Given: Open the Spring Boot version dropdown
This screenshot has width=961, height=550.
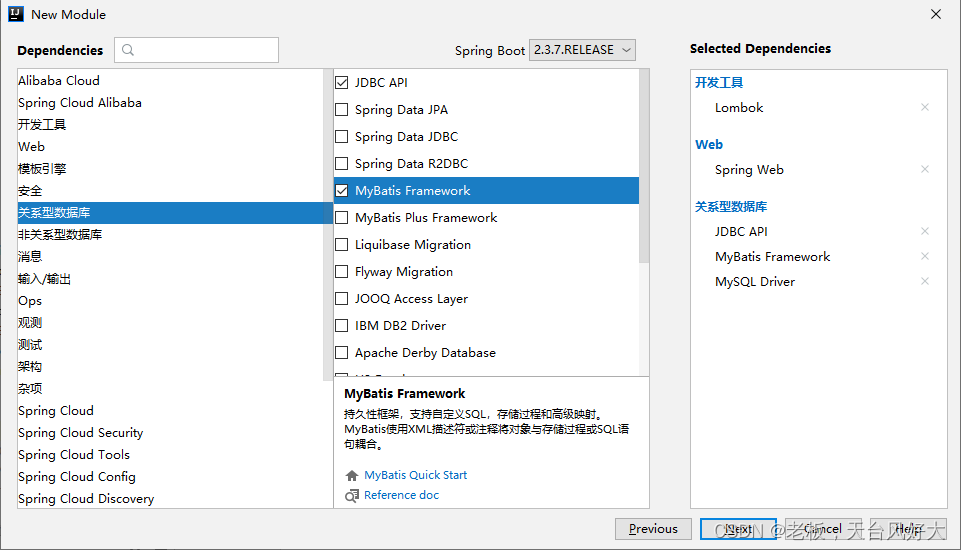Looking at the screenshot, I should (582, 50).
